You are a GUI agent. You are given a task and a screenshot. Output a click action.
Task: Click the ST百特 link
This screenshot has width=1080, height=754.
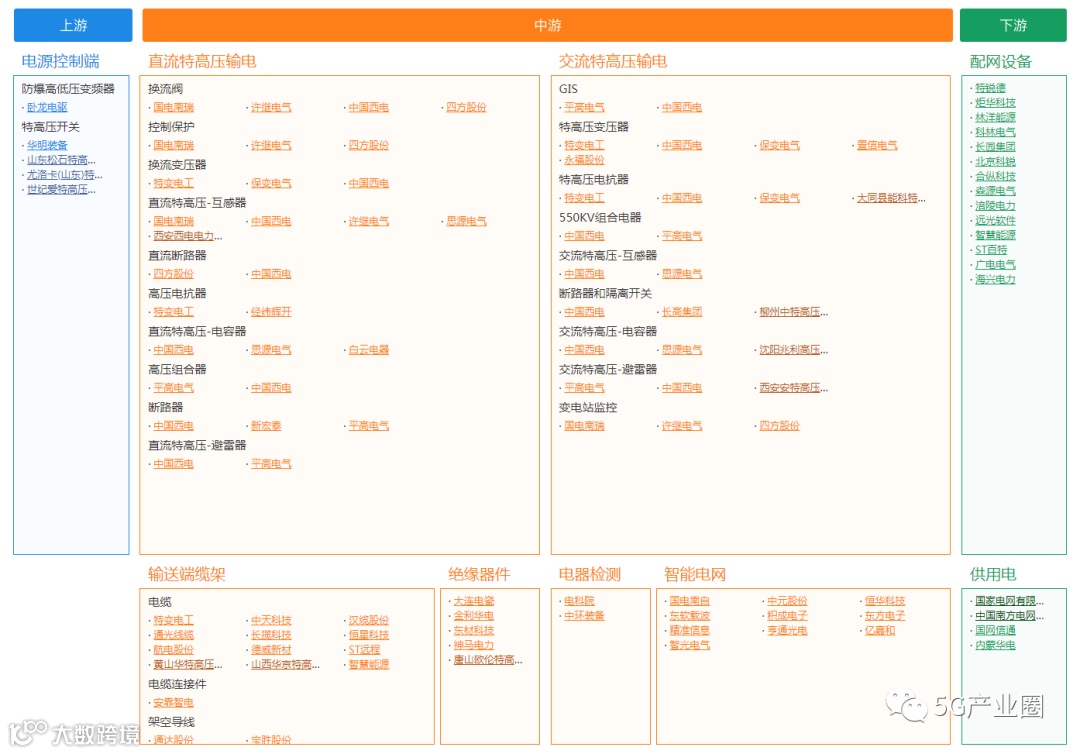(991, 250)
